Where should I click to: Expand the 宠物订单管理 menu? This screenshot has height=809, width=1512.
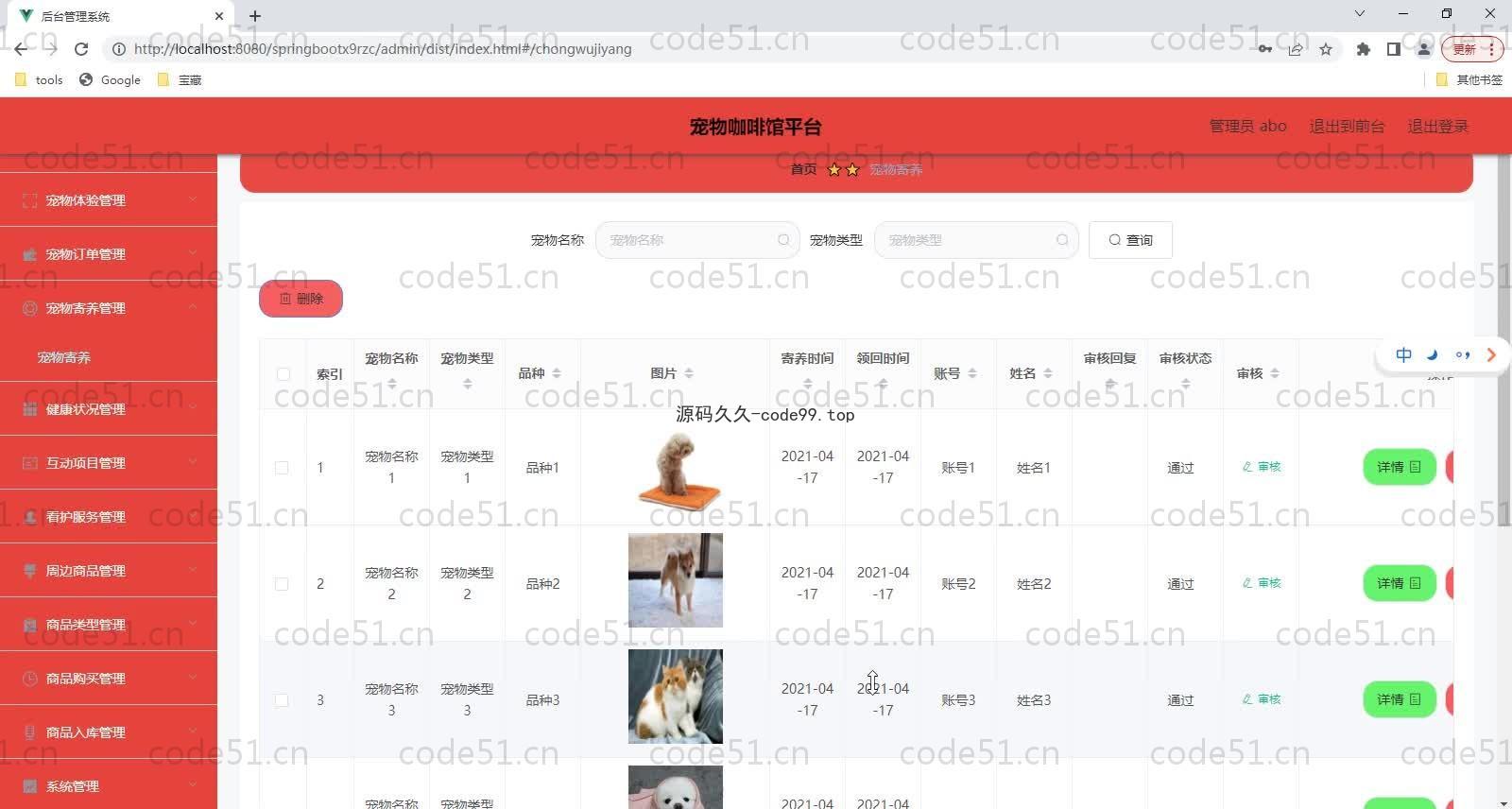point(109,254)
